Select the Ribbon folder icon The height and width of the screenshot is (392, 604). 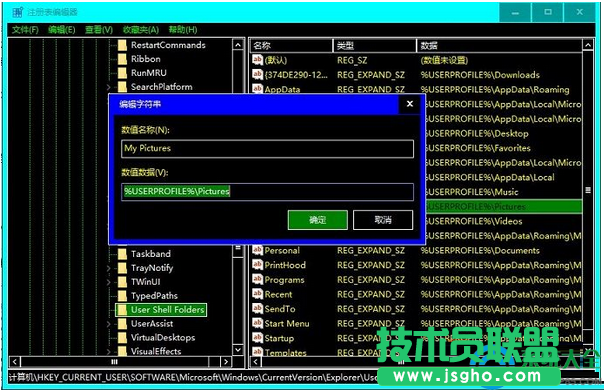(122, 59)
